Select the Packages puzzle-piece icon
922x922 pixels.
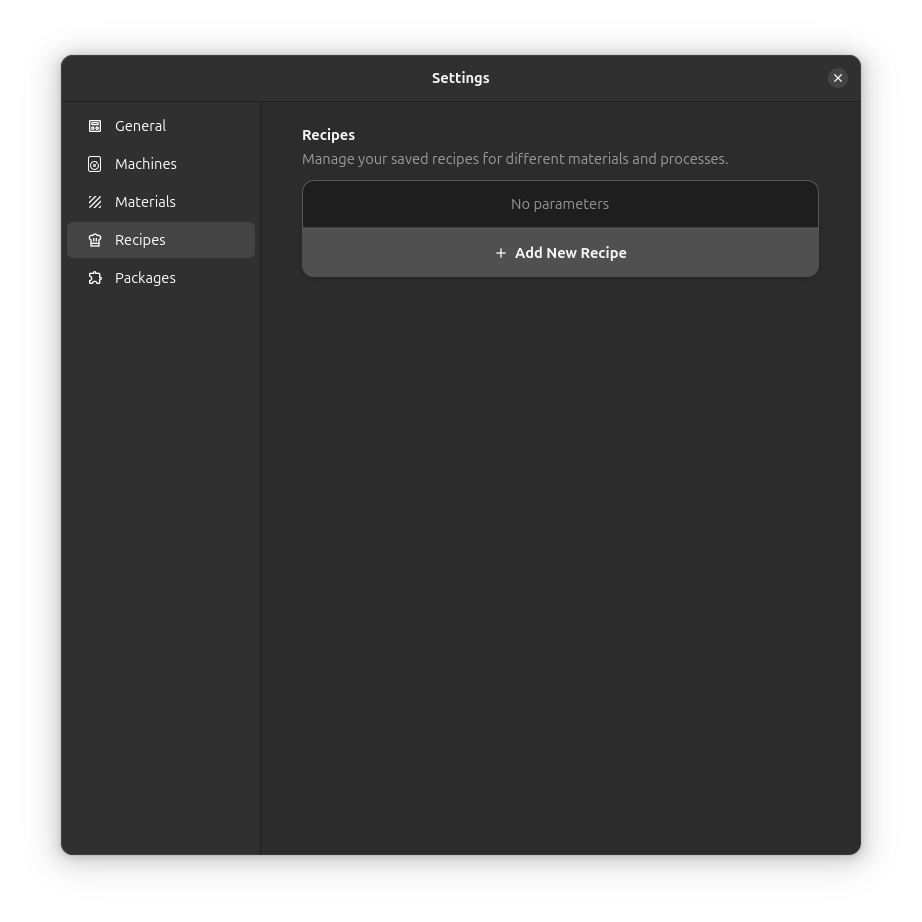pyautogui.click(x=95, y=278)
